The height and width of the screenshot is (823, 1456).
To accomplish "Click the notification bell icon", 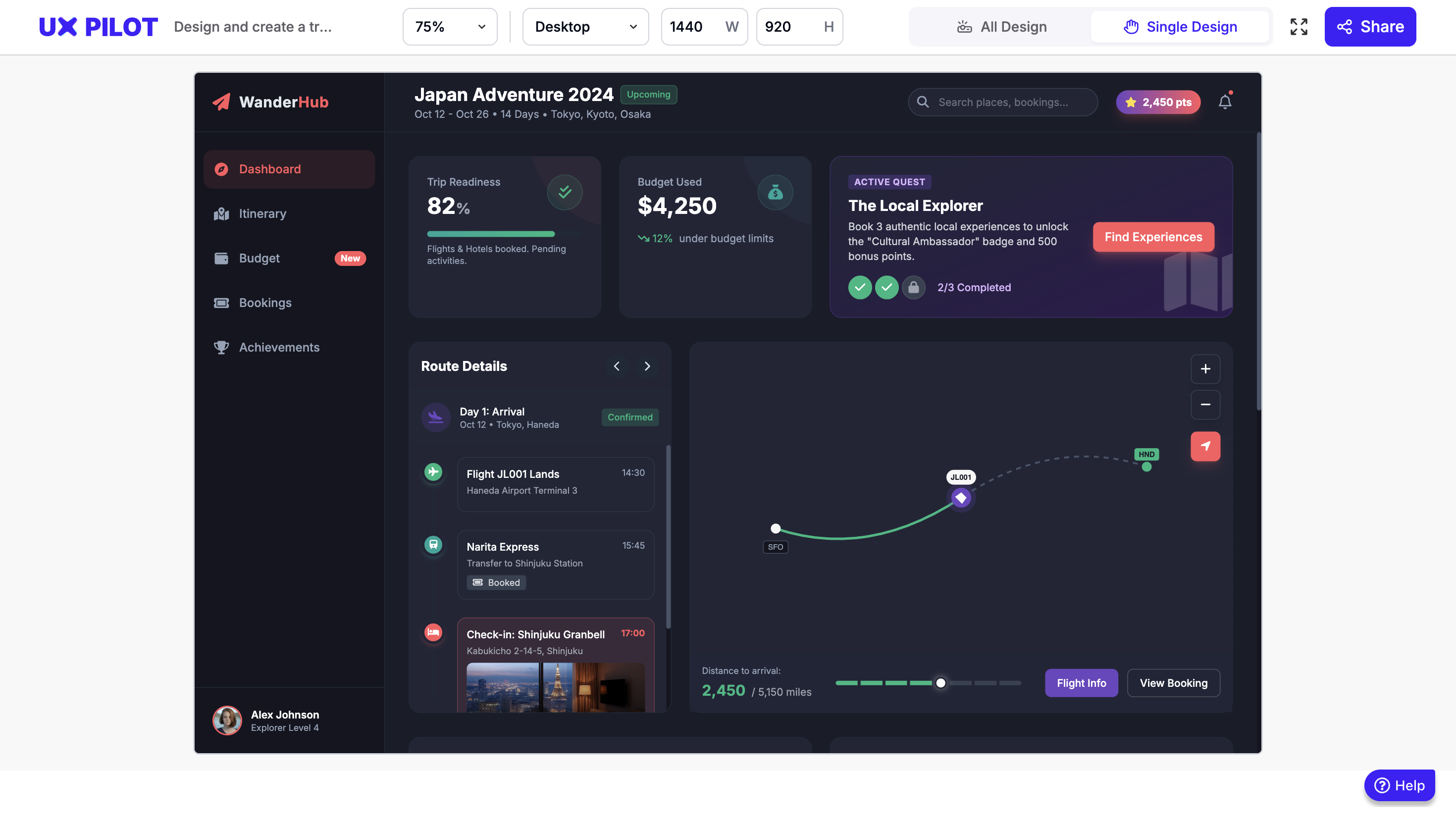I will tap(1225, 103).
